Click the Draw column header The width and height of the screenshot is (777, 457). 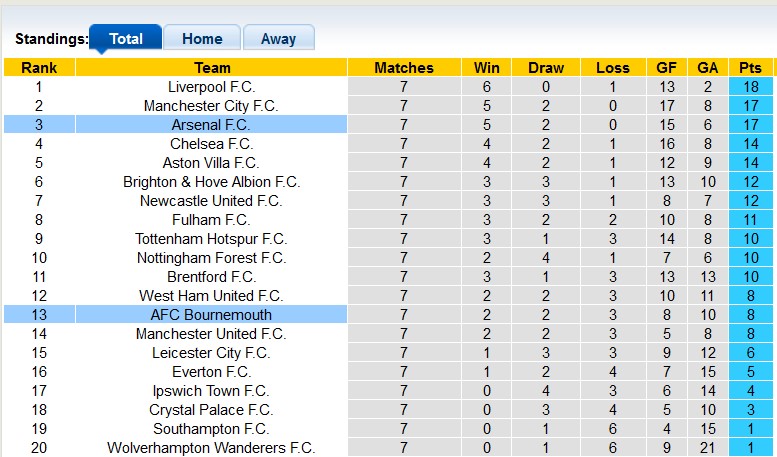click(x=546, y=68)
